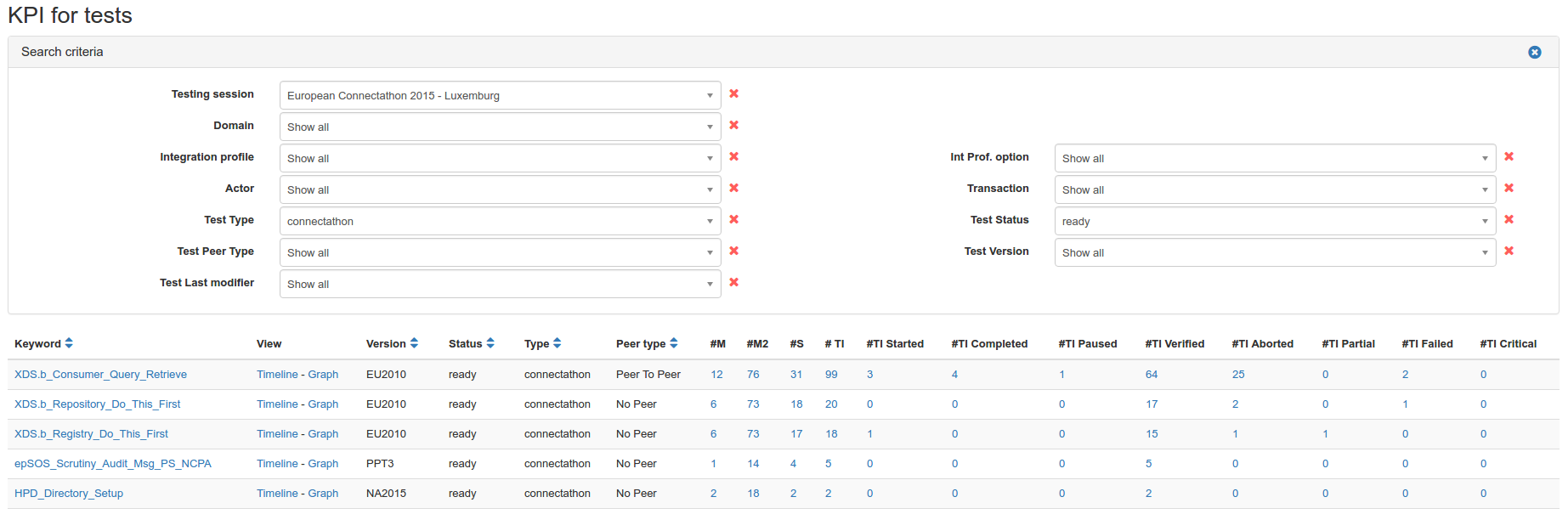Expand the Integration profile dropdown
This screenshot has width=1568, height=514.
pyautogui.click(x=500, y=158)
